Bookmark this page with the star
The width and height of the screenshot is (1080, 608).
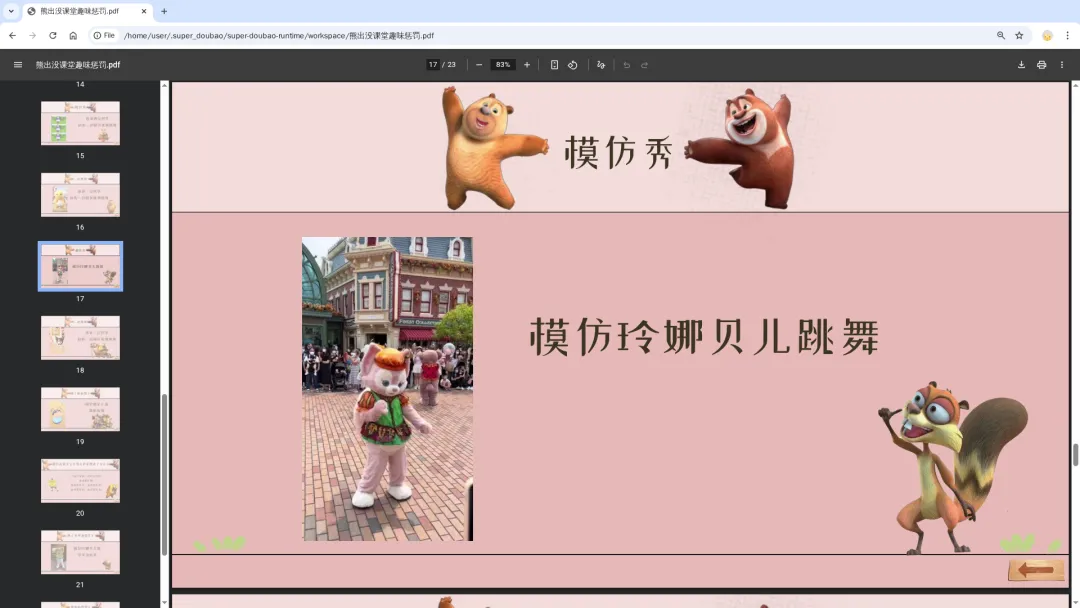click(x=1019, y=35)
